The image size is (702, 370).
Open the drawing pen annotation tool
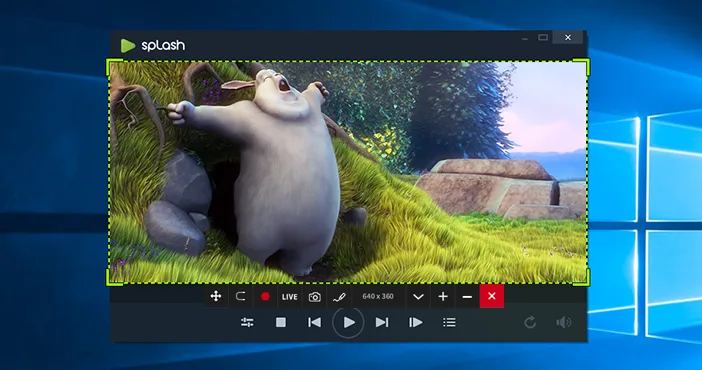pyautogui.click(x=339, y=297)
